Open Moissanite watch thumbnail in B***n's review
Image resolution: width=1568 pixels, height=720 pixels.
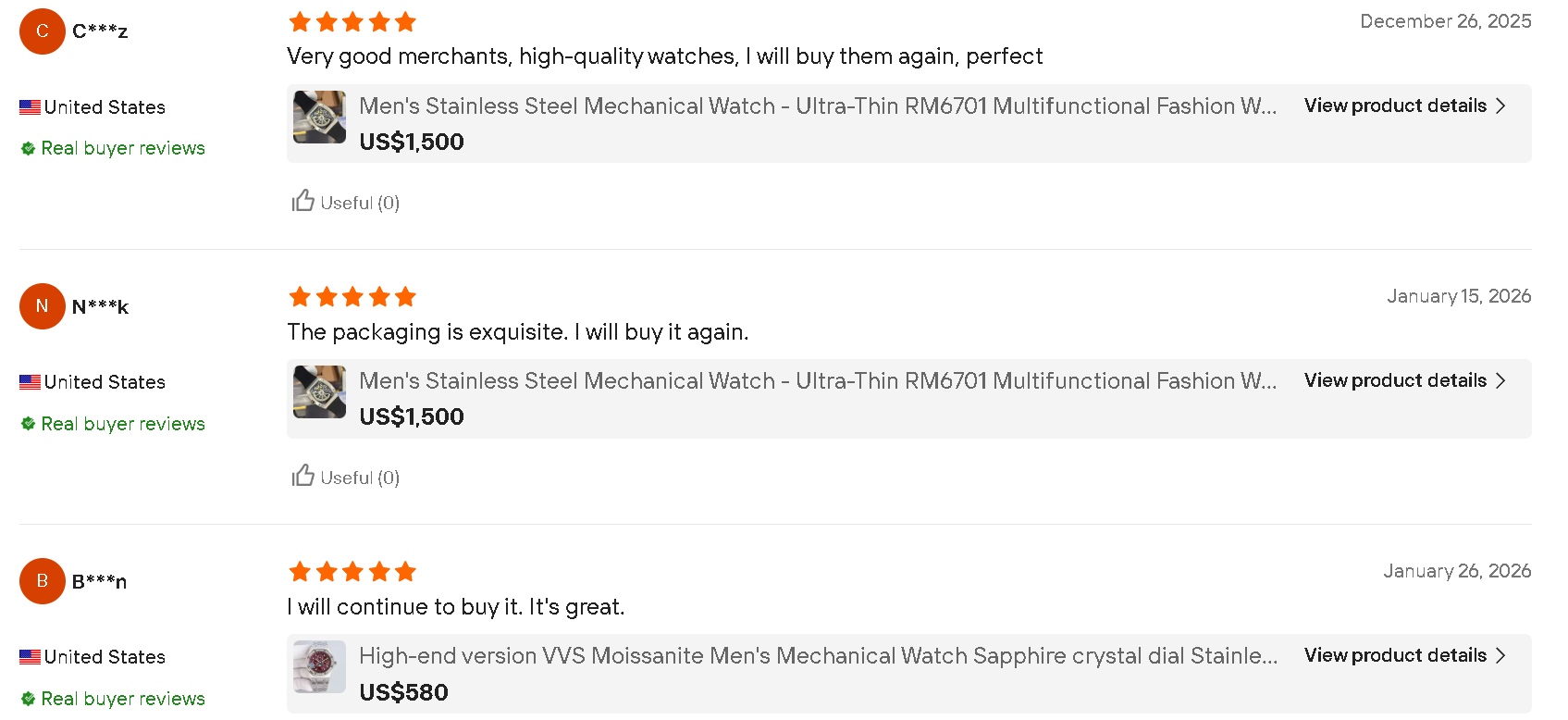click(319, 666)
